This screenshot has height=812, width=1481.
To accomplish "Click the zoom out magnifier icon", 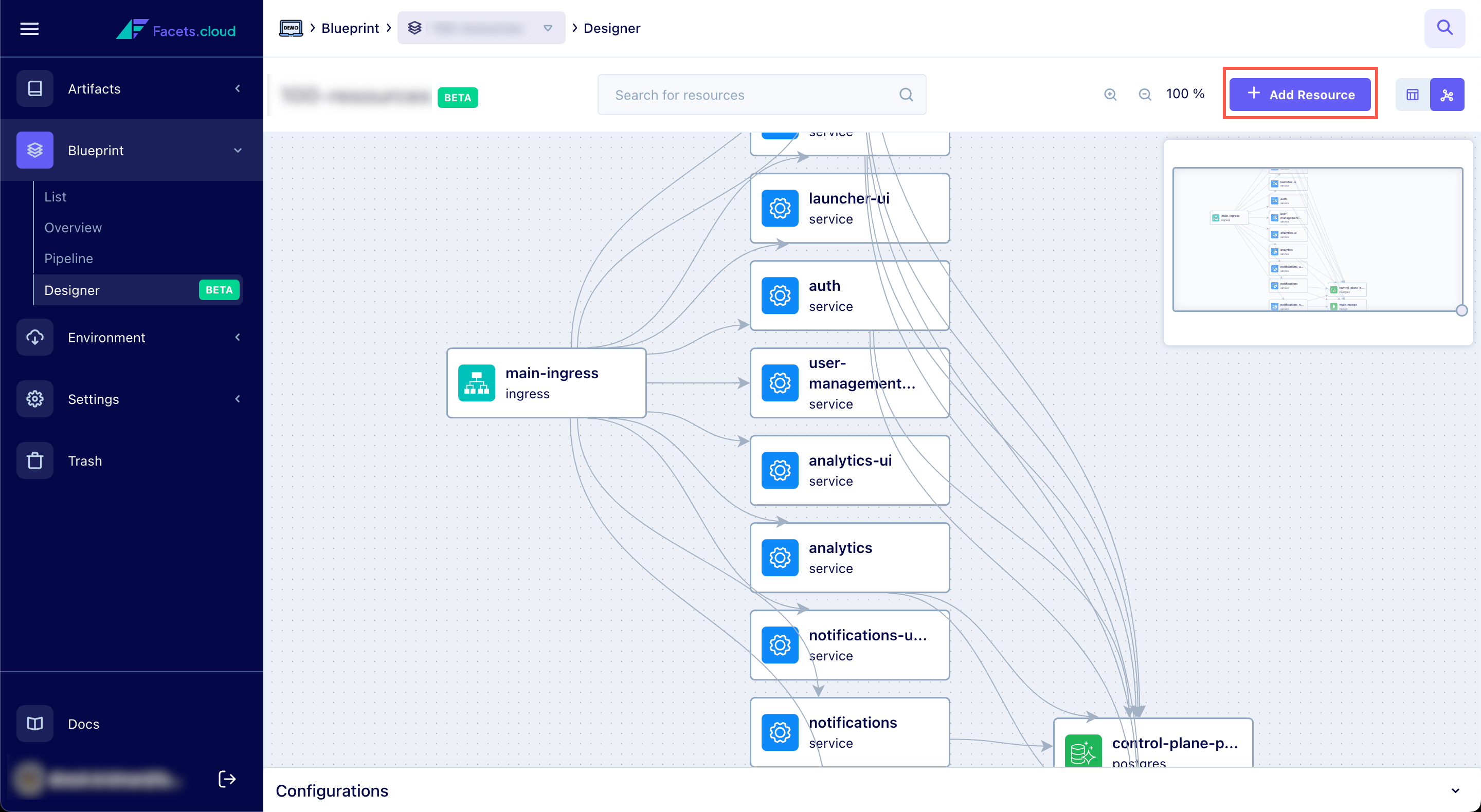I will click(1145, 95).
